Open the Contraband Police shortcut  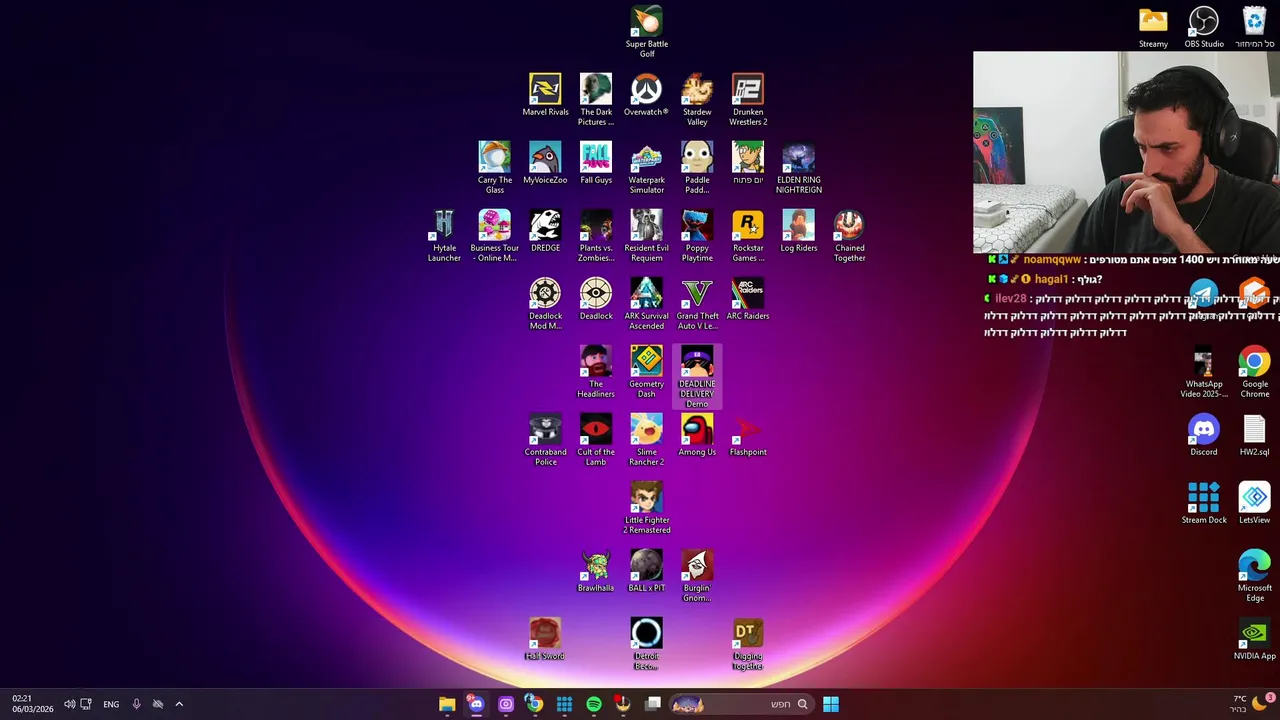pyautogui.click(x=545, y=440)
